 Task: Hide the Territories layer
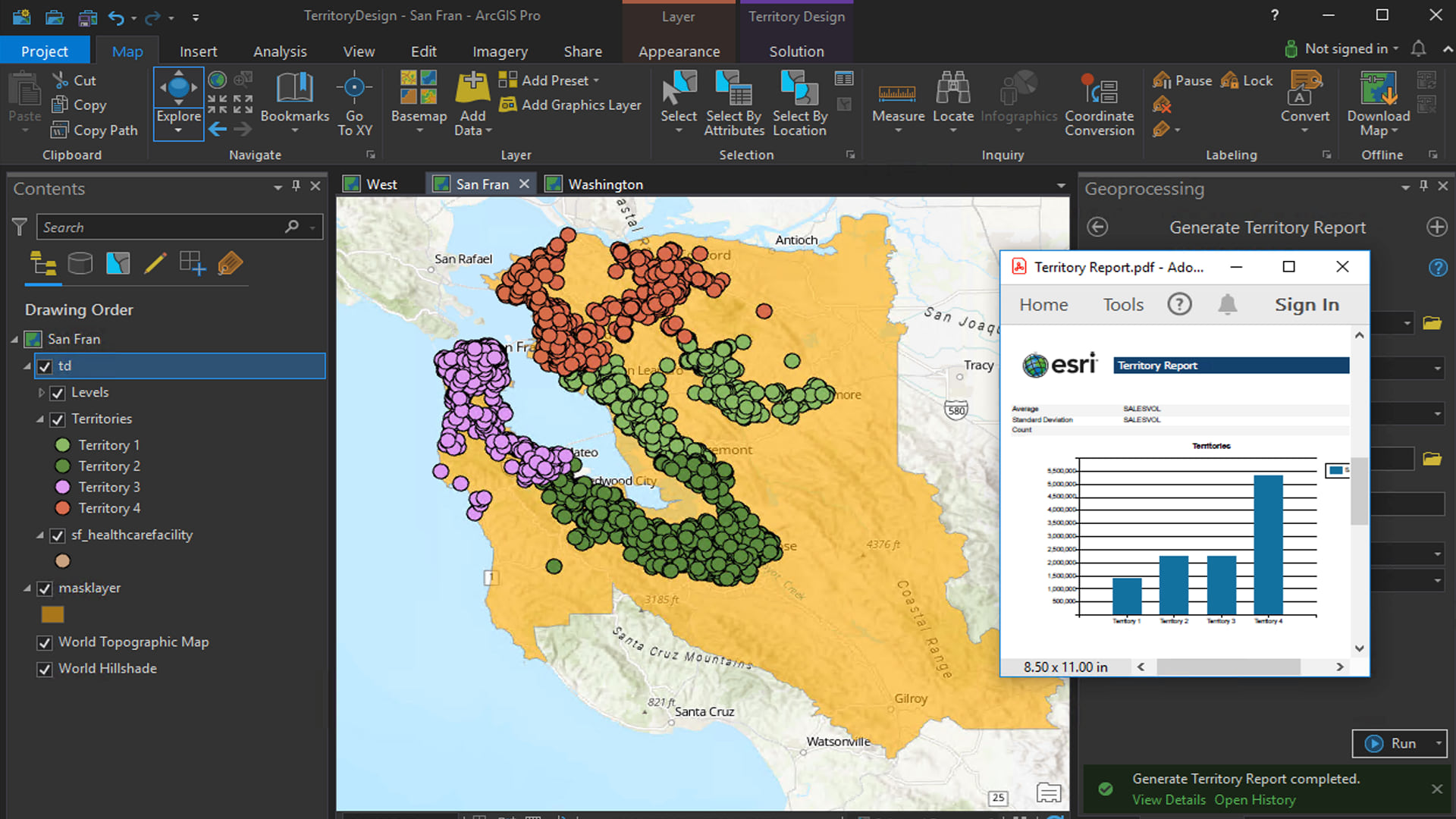coord(58,419)
